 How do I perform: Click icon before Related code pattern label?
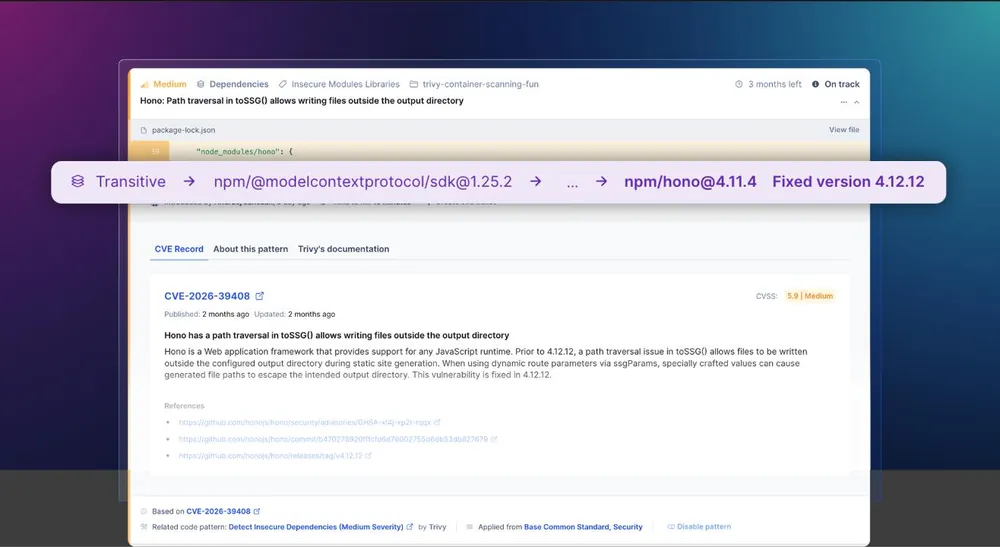143,527
